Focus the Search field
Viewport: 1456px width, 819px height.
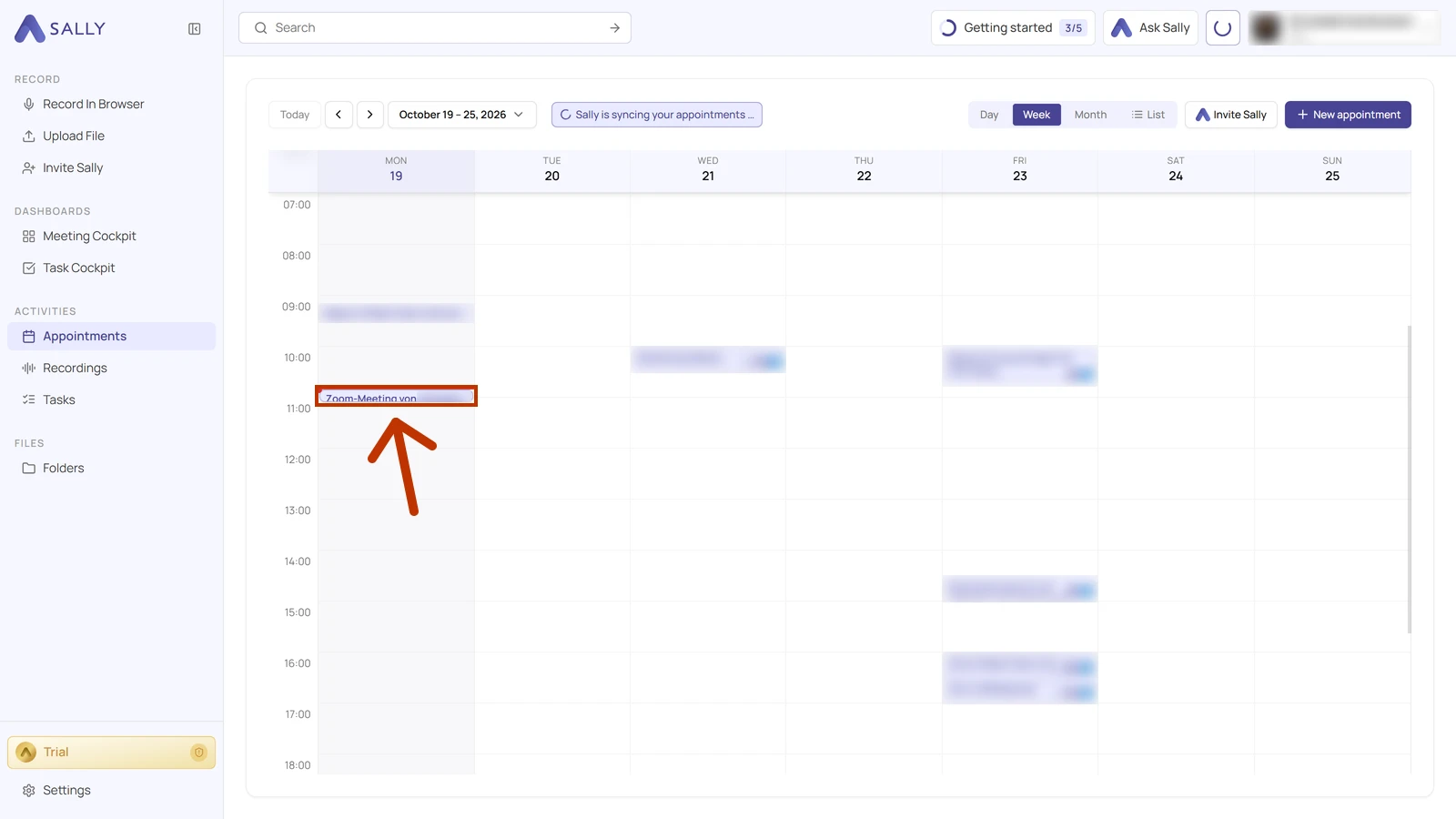pyautogui.click(x=435, y=28)
